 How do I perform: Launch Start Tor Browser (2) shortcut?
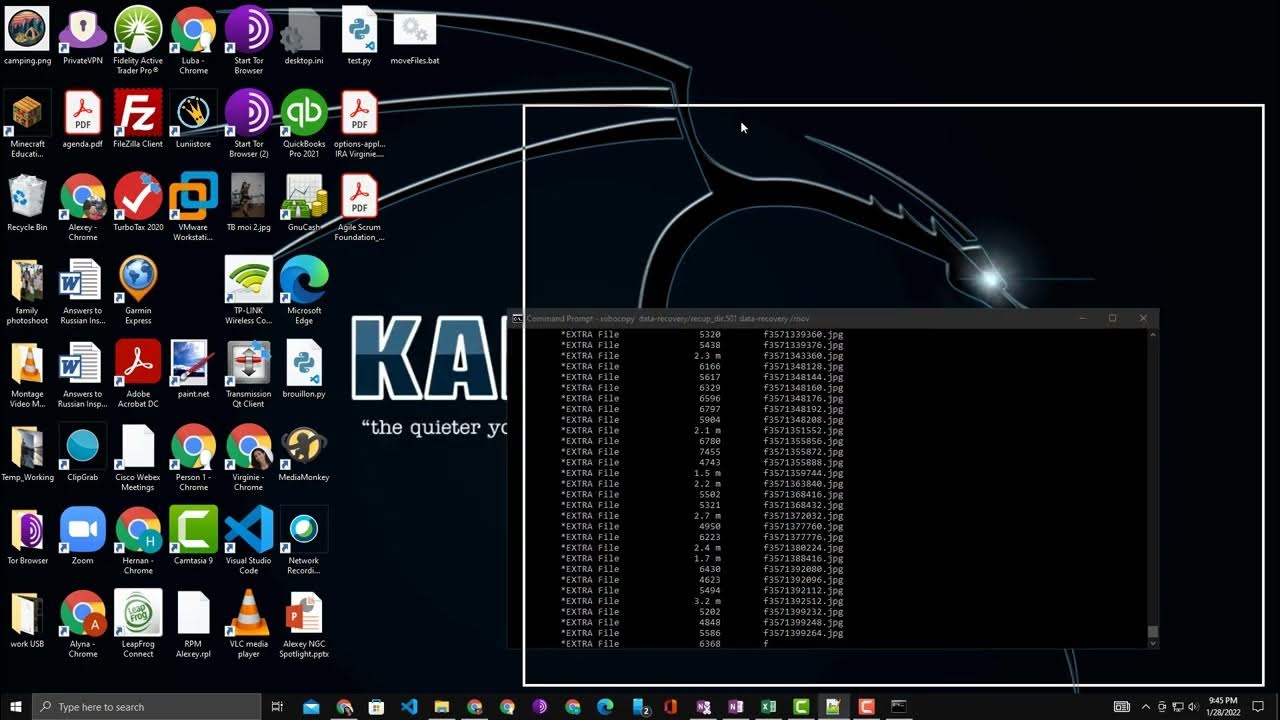(x=248, y=124)
